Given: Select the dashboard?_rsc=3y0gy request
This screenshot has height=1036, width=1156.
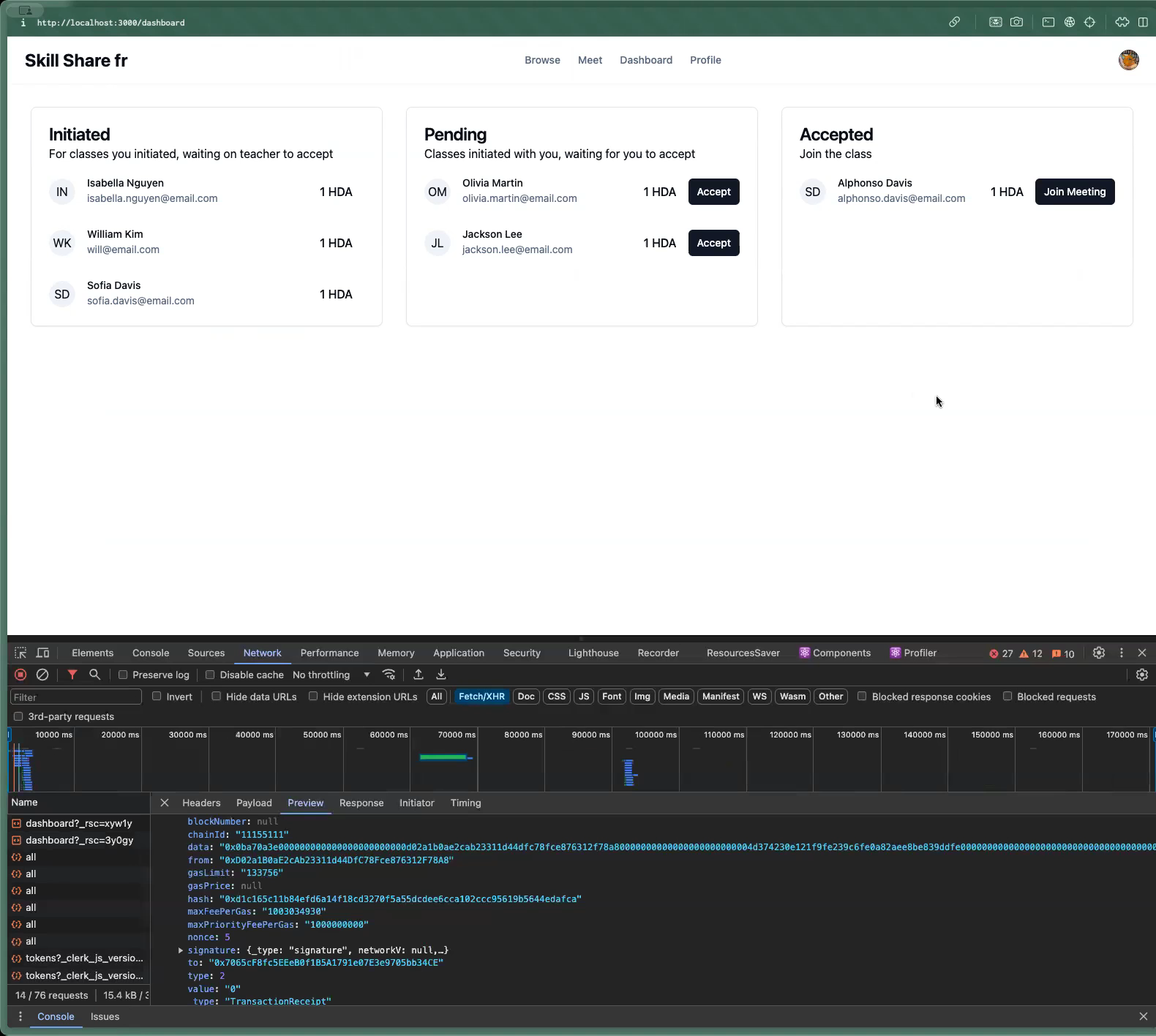Looking at the screenshot, I should [x=79, y=840].
